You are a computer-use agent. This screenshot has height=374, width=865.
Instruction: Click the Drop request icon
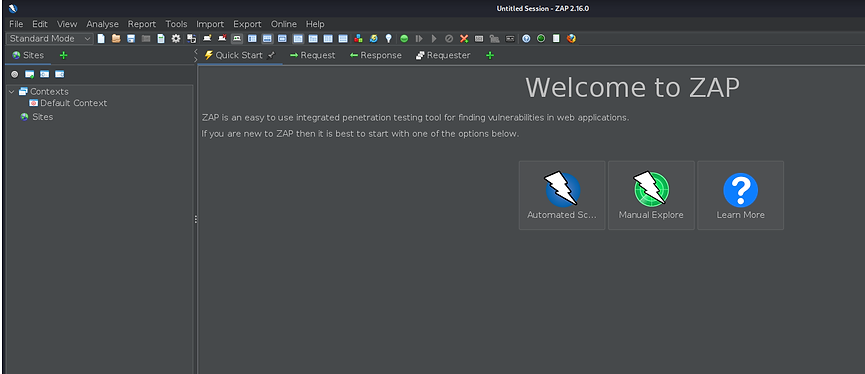[x=449, y=39]
